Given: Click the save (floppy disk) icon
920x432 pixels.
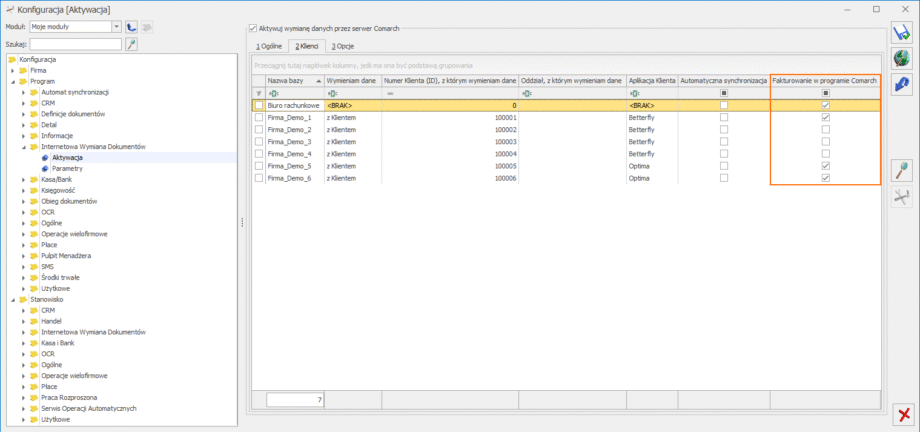Looking at the screenshot, I should click(x=902, y=33).
